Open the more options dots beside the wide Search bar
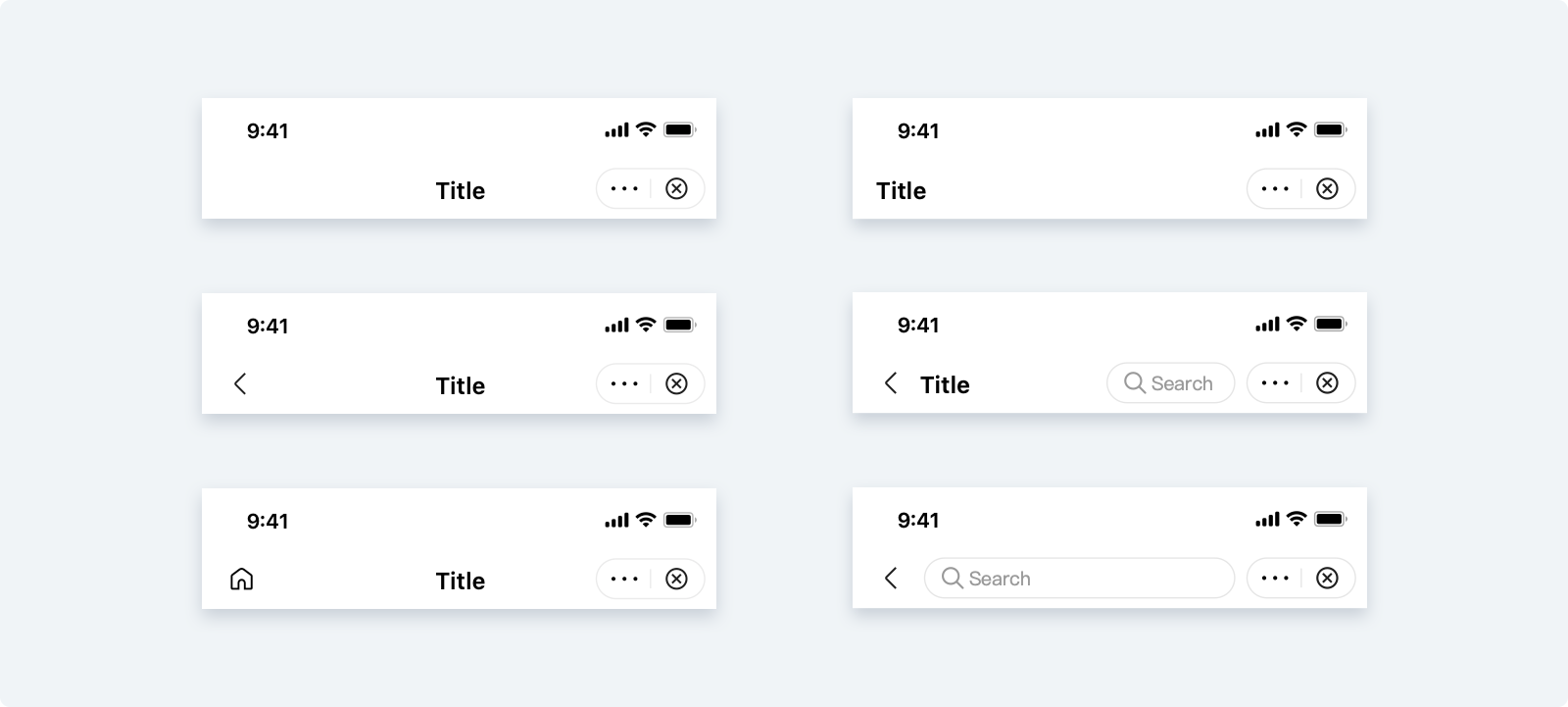 tap(1275, 579)
